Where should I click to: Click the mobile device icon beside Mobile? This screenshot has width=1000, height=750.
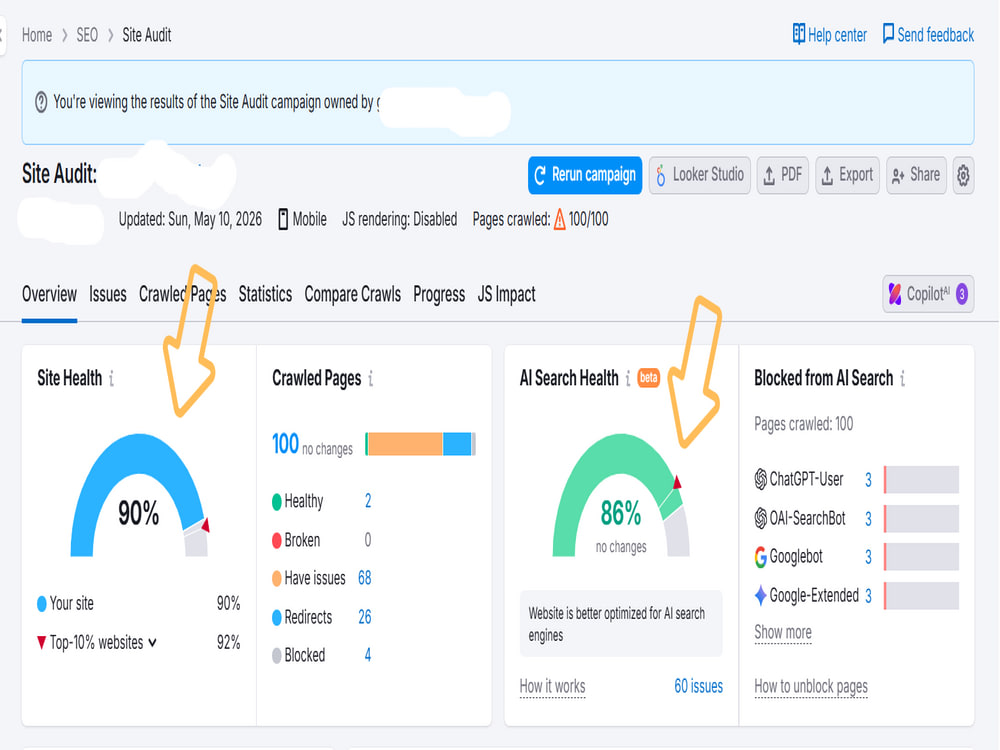coord(283,219)
